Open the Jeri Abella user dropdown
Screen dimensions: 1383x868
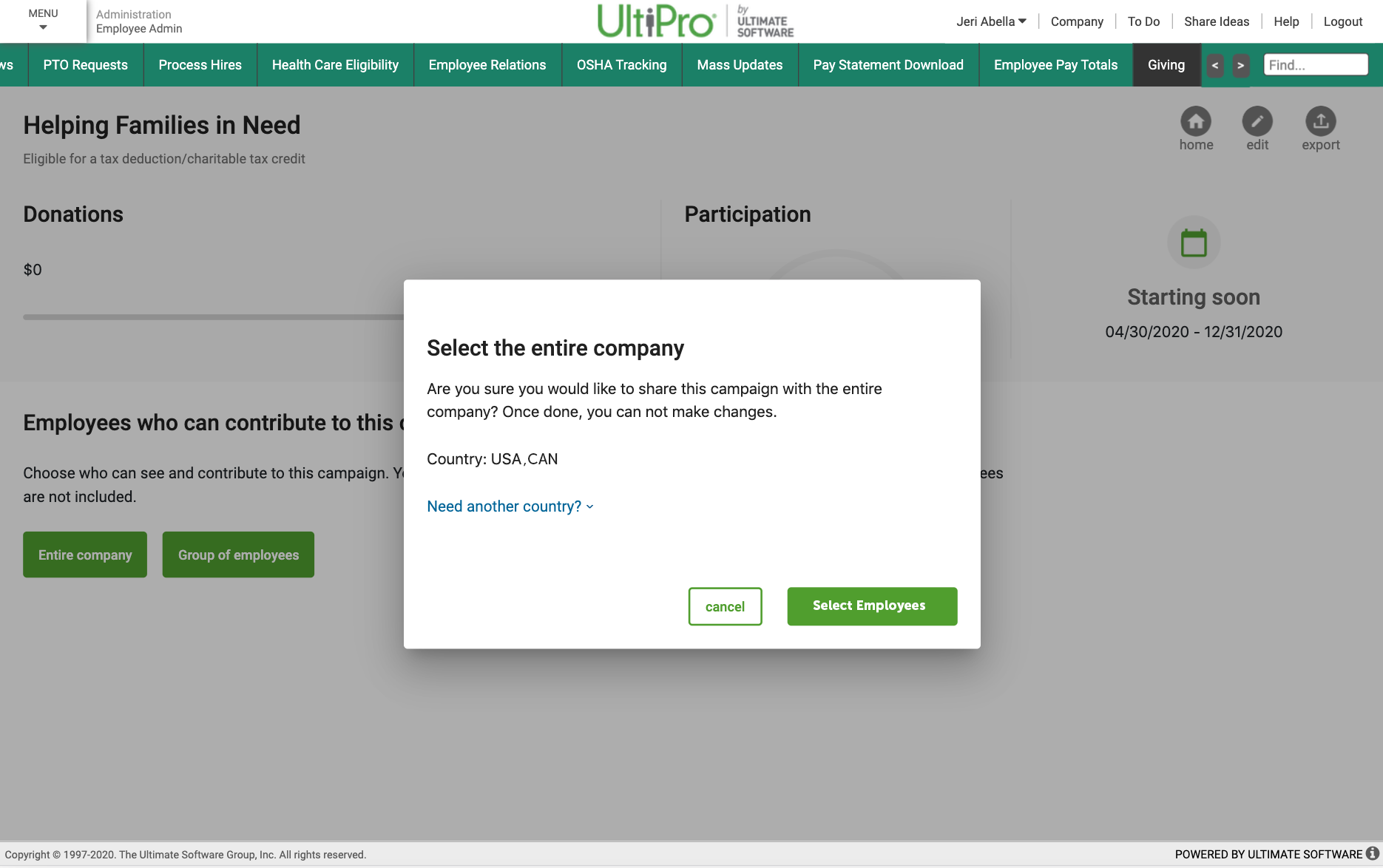[990, 21]
